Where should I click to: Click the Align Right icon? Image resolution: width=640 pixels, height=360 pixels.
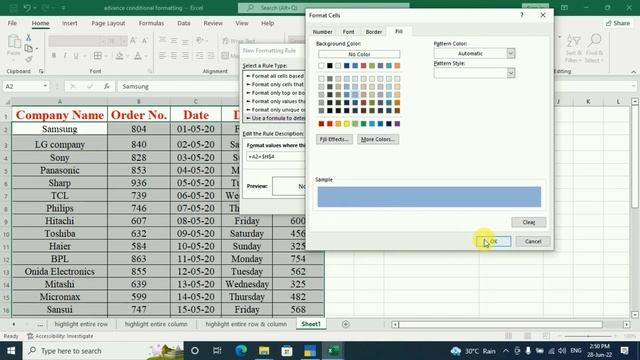(x=185, y=56)
